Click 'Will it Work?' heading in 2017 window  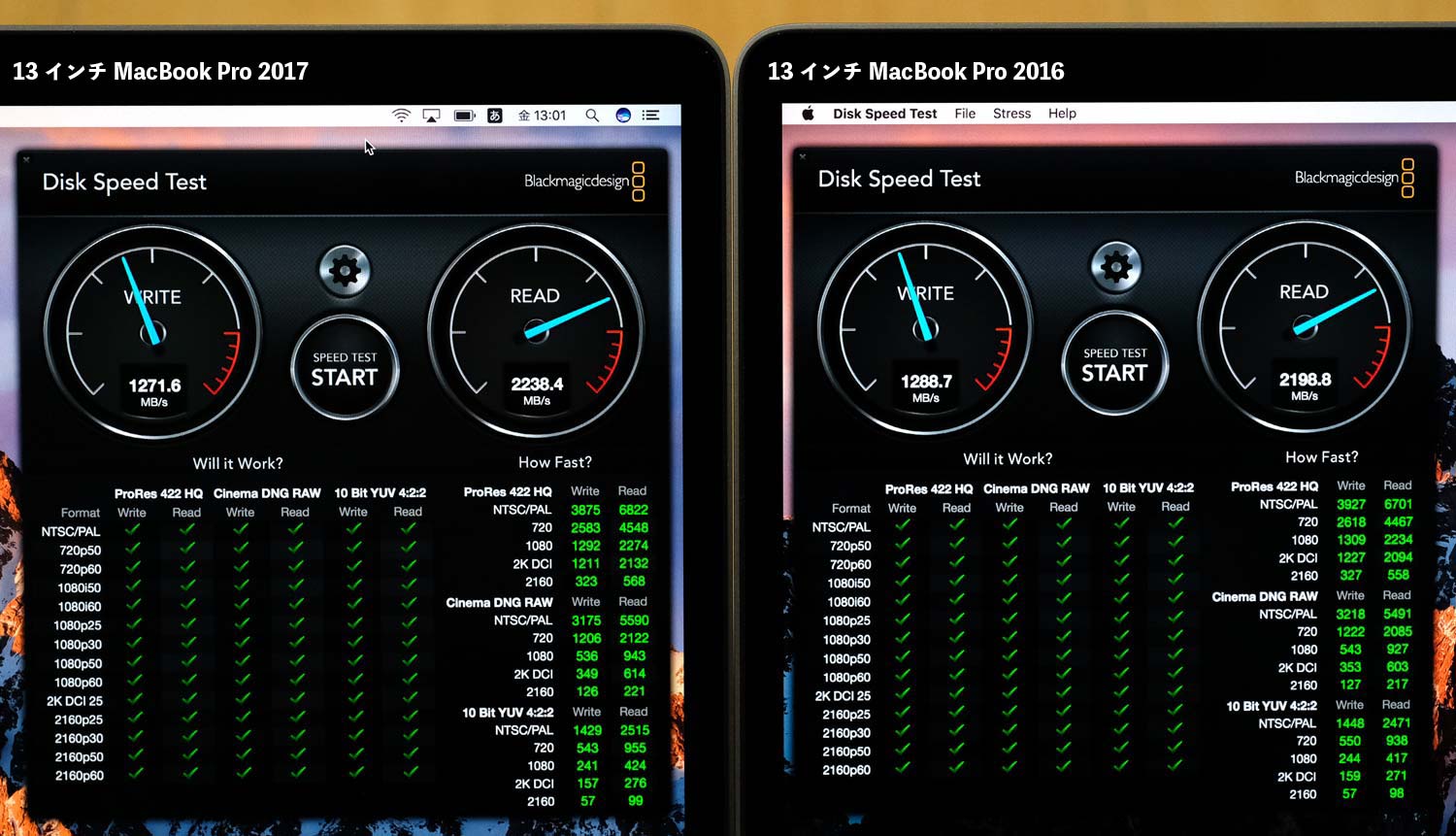[x=238, y=463]
